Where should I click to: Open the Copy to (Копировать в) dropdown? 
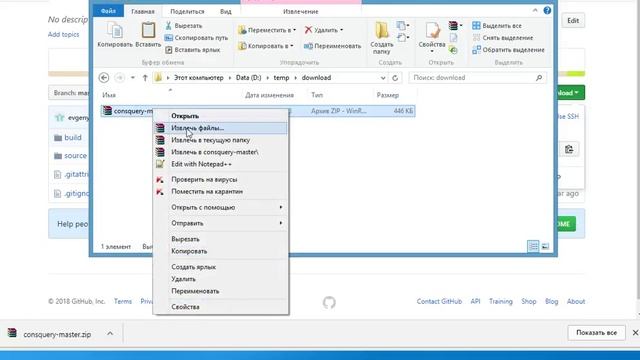click(266, 46)
